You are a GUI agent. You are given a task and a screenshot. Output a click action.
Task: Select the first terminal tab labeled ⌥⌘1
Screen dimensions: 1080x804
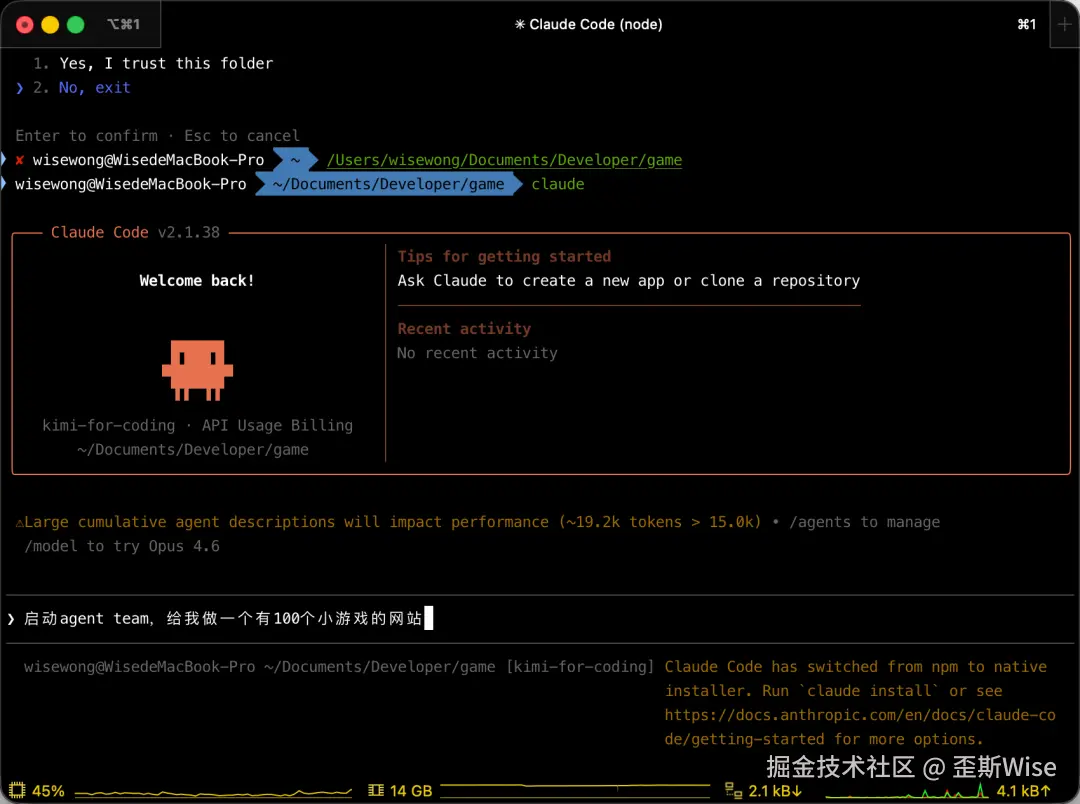tap(123, 24)
